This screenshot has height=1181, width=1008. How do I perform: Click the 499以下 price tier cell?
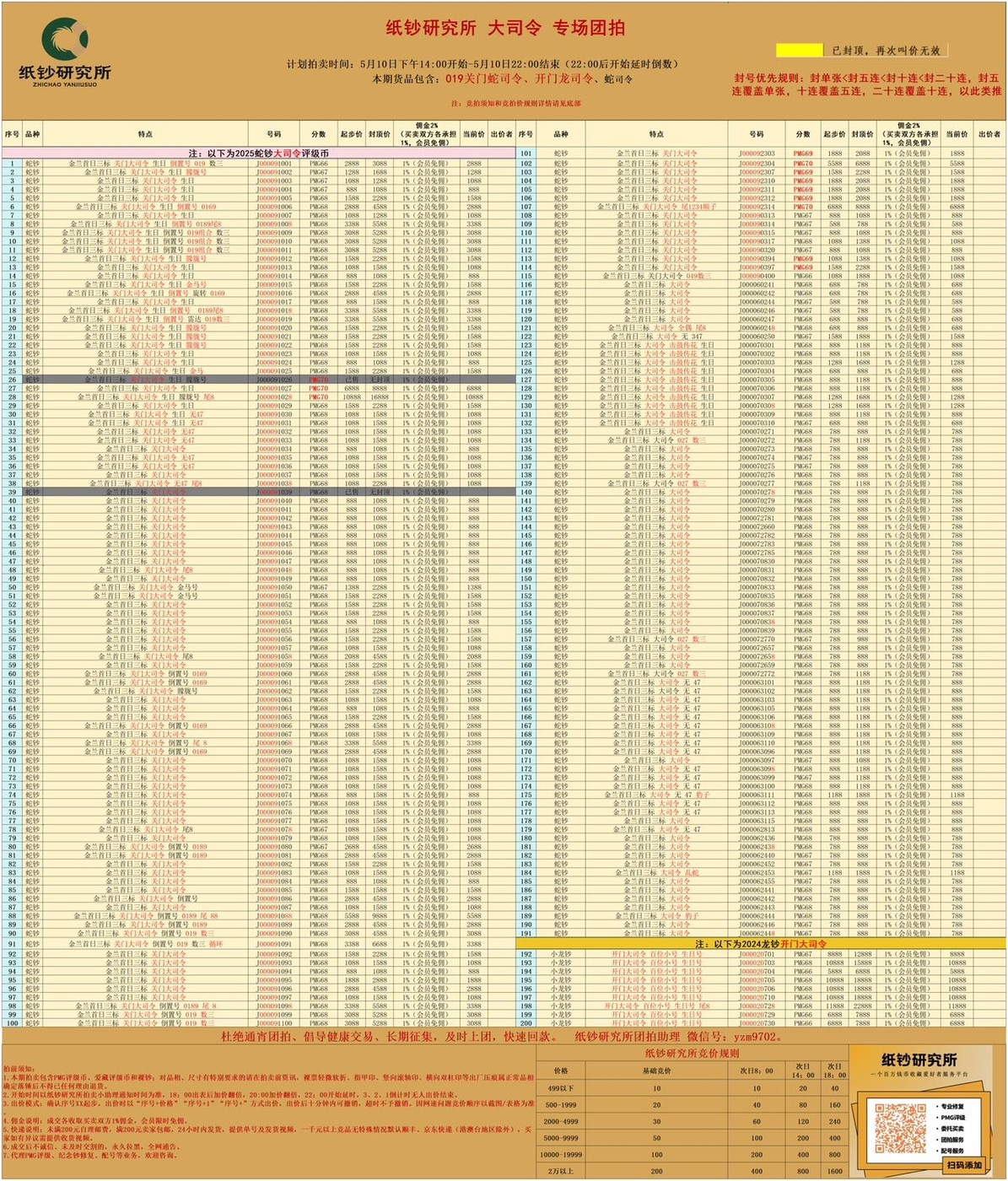click(x=559, y=1087)
